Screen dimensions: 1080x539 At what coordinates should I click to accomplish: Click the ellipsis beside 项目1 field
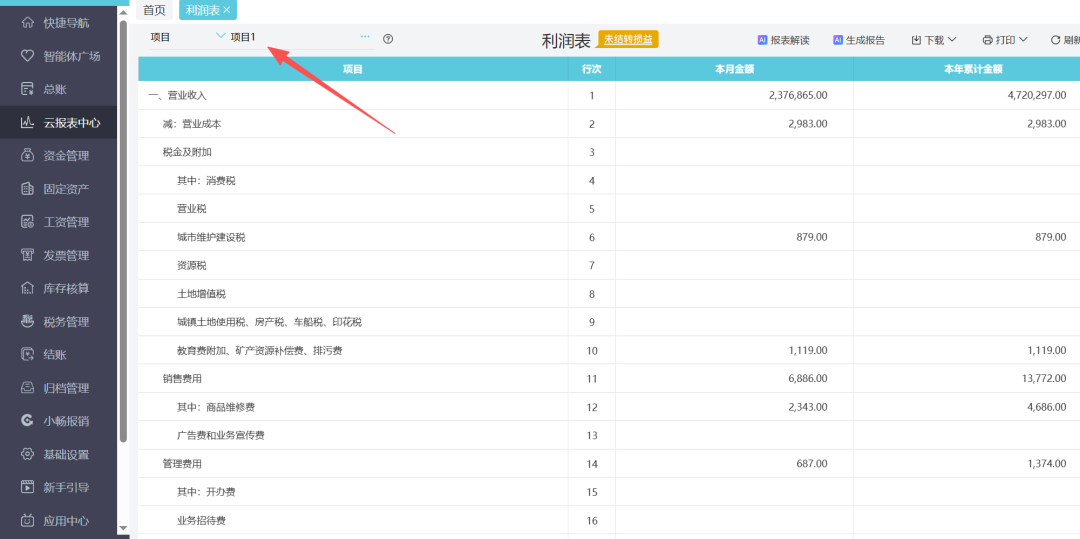pos(365,37)
